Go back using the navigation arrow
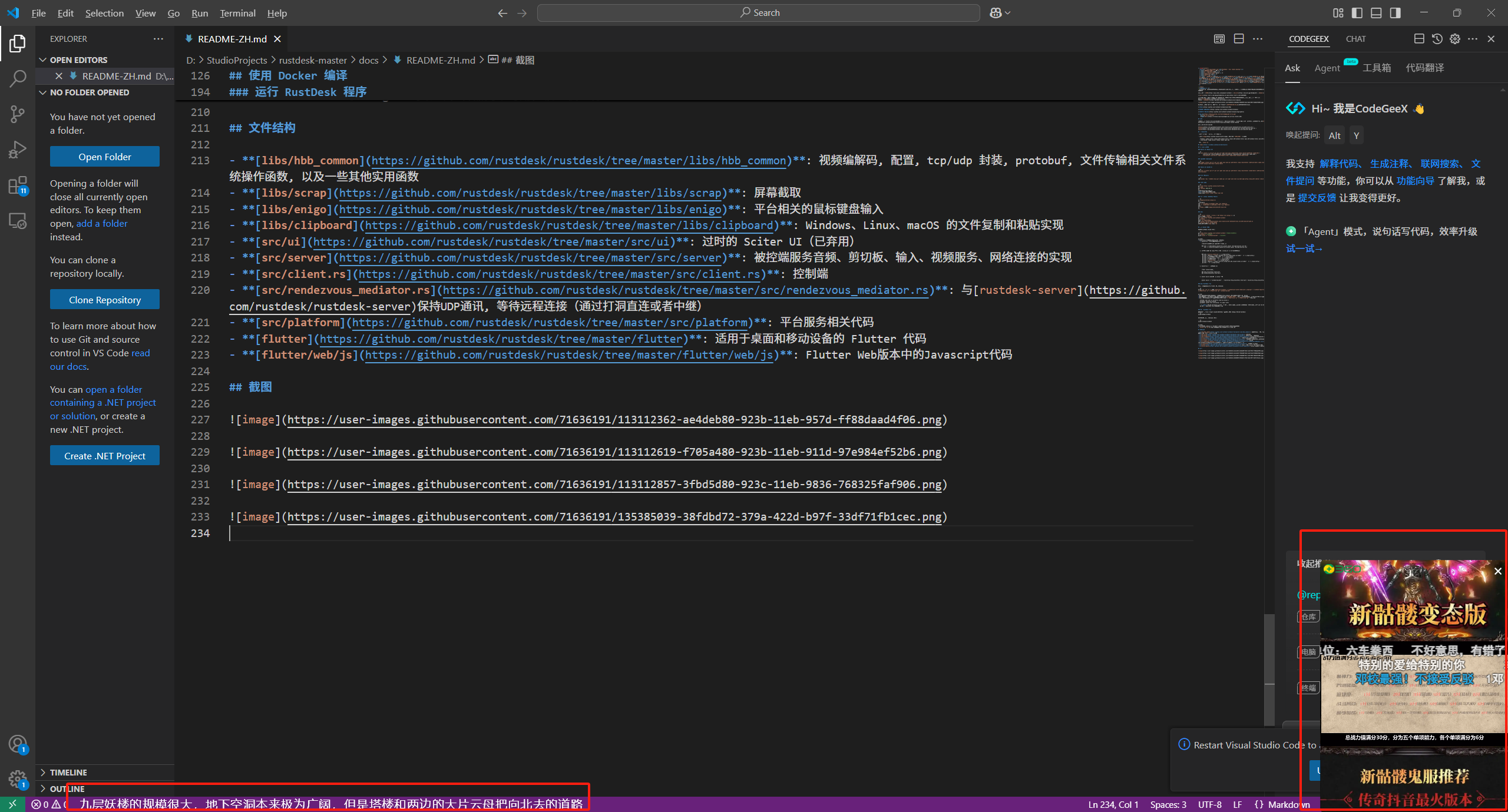The height and width of the screenshot is (812, 1508). tap(502, 13)
